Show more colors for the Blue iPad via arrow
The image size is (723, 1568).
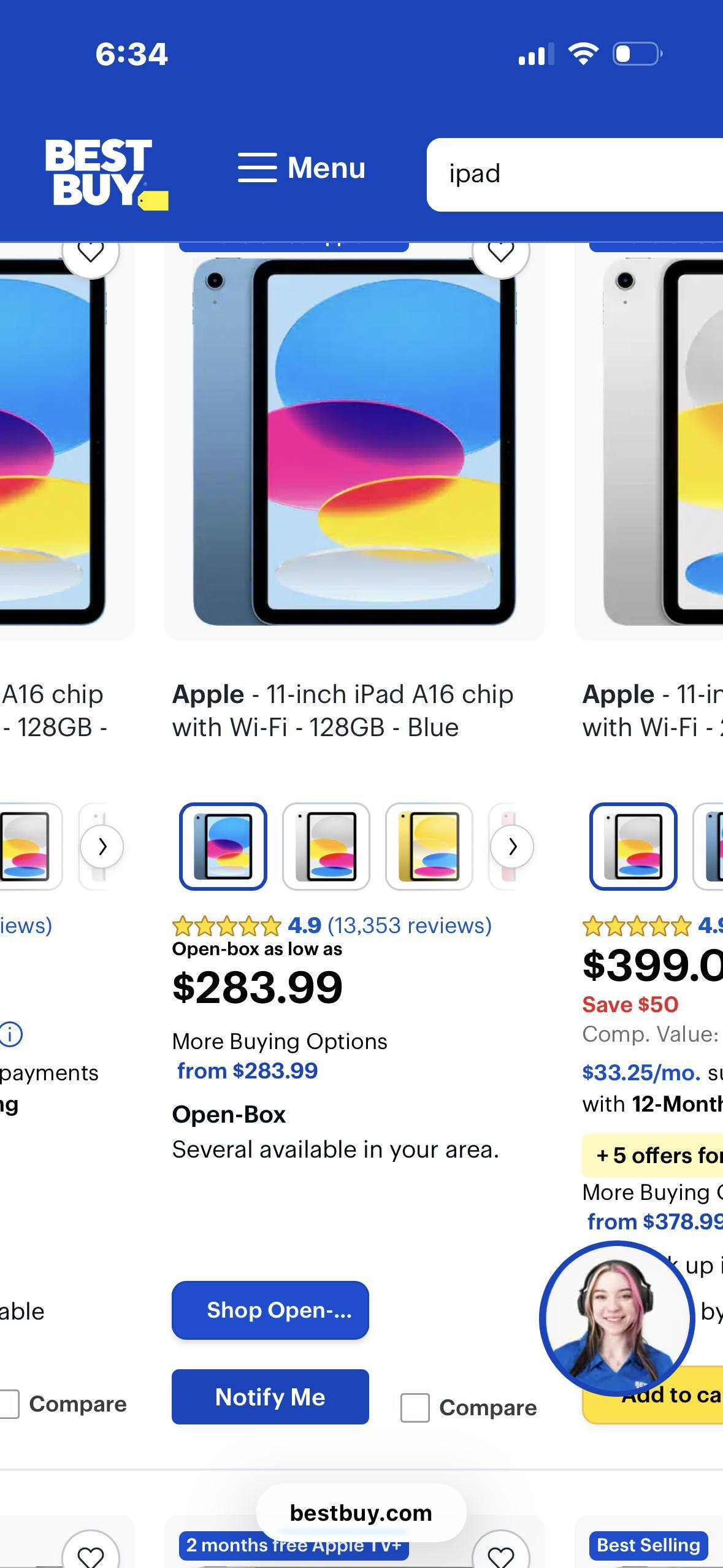(512, 847)
